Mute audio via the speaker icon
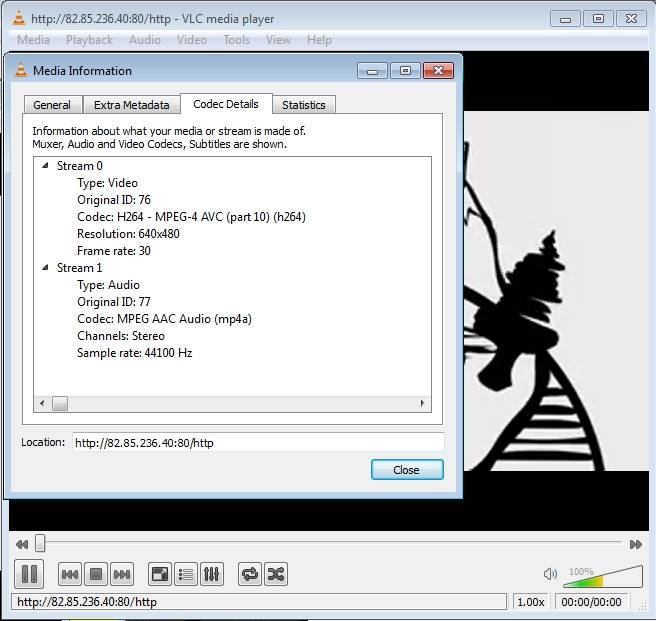 (x=550, y=574)
